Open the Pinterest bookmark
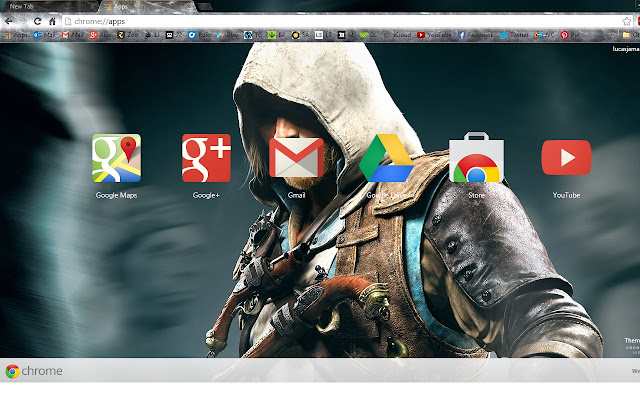 pos(570,35)
